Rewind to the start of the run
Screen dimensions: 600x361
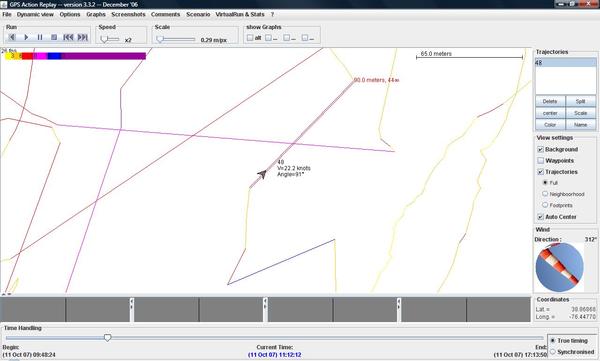tap(68, 37)
